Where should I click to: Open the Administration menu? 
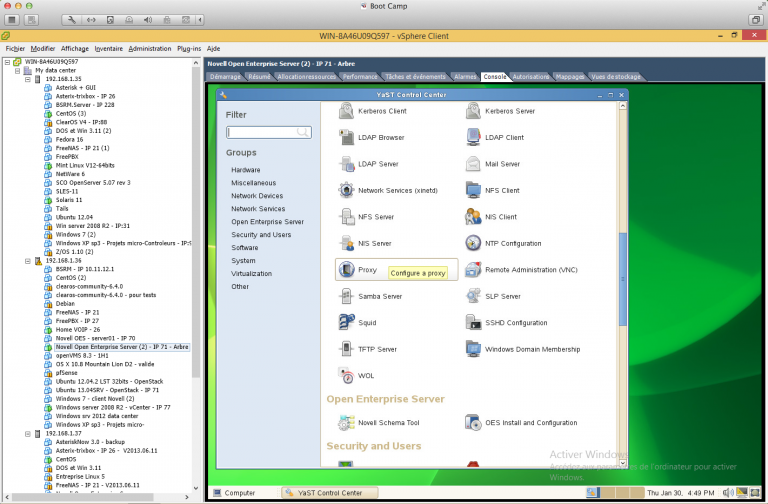point(150,48)
